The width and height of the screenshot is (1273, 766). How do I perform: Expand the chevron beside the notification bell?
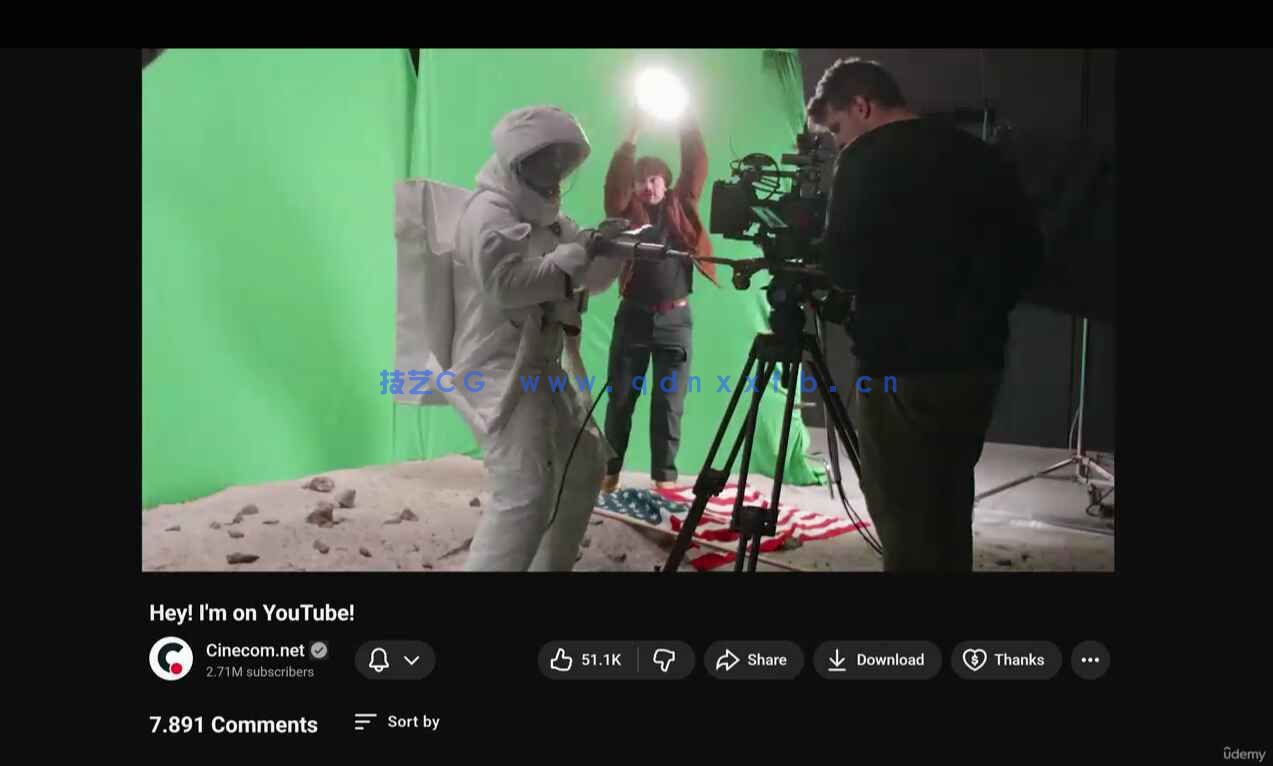click(x=411, y=660)
